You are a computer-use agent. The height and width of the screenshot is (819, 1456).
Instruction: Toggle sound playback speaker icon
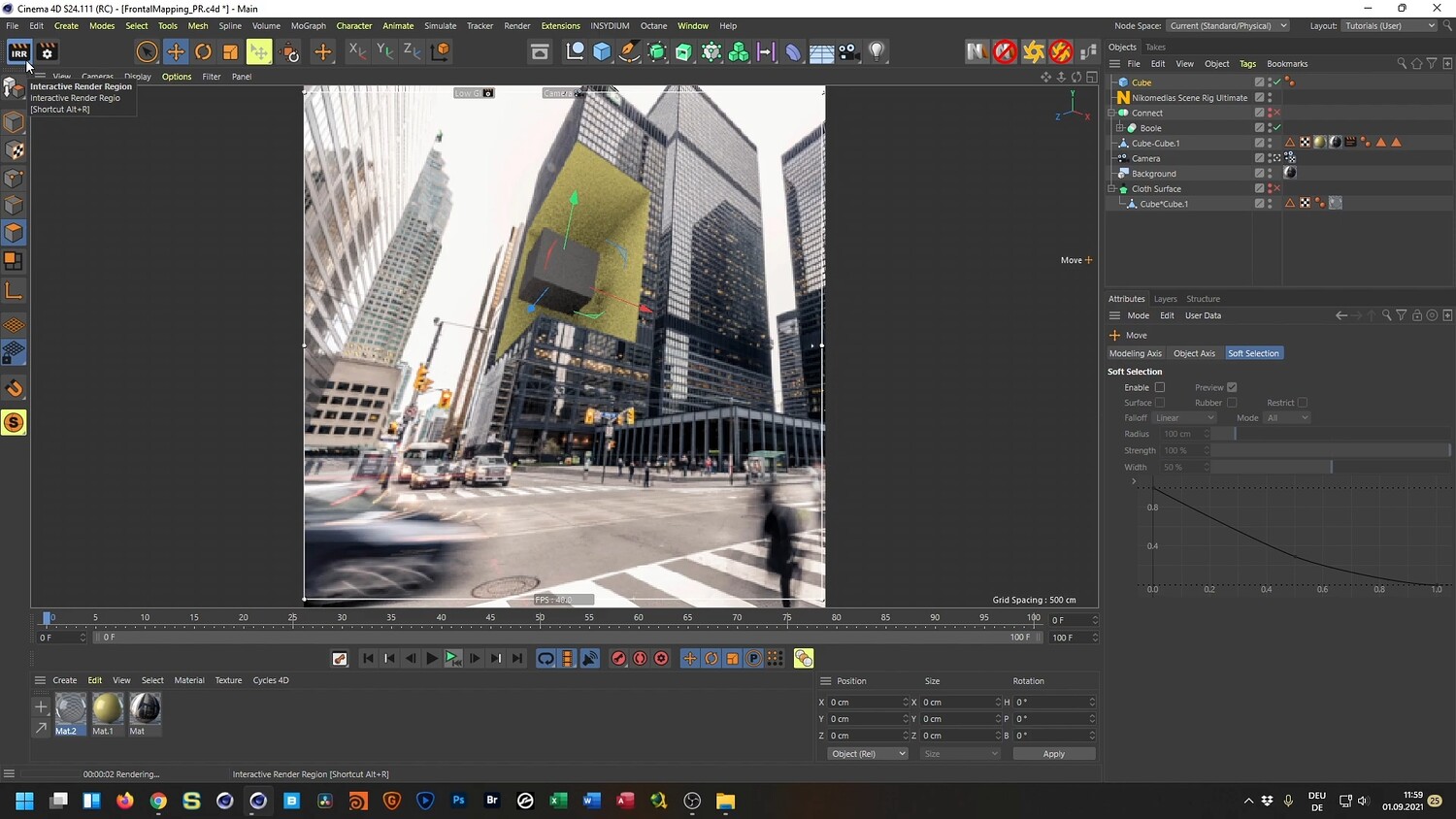click(589, 658)
